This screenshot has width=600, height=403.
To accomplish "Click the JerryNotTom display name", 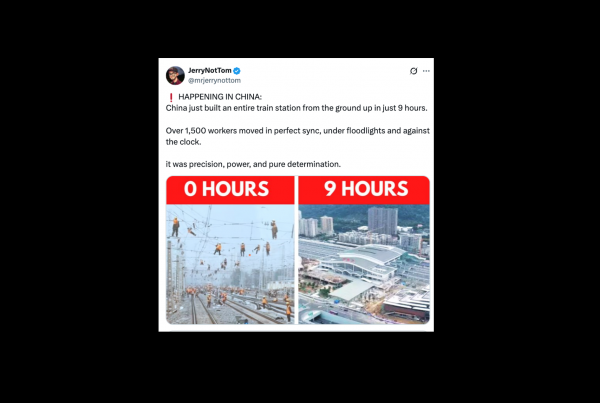I will 210,70.
